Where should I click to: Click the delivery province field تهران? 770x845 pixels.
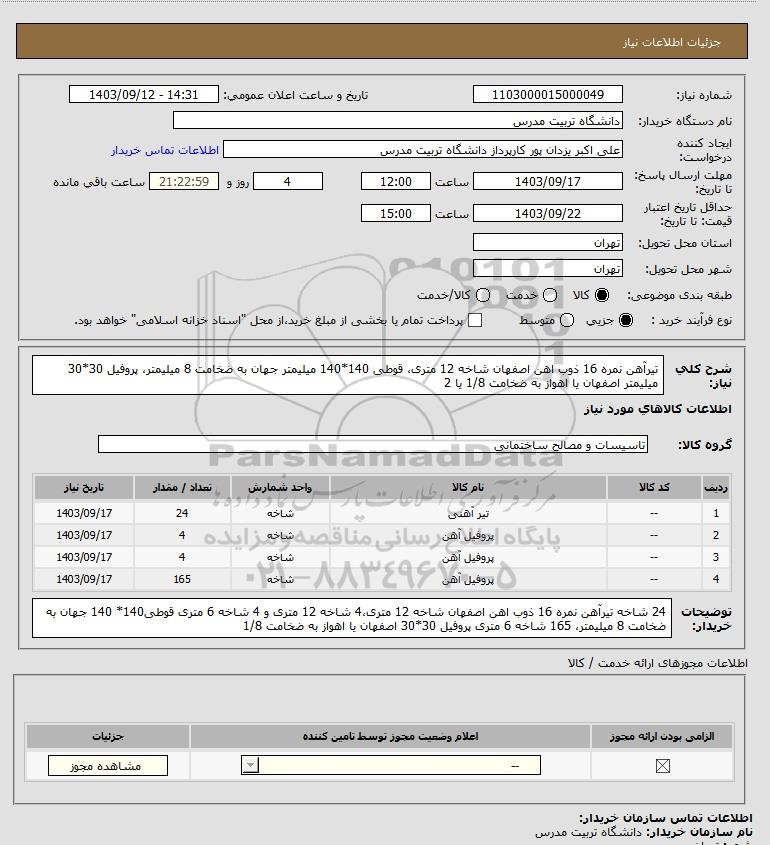(547, 243)
